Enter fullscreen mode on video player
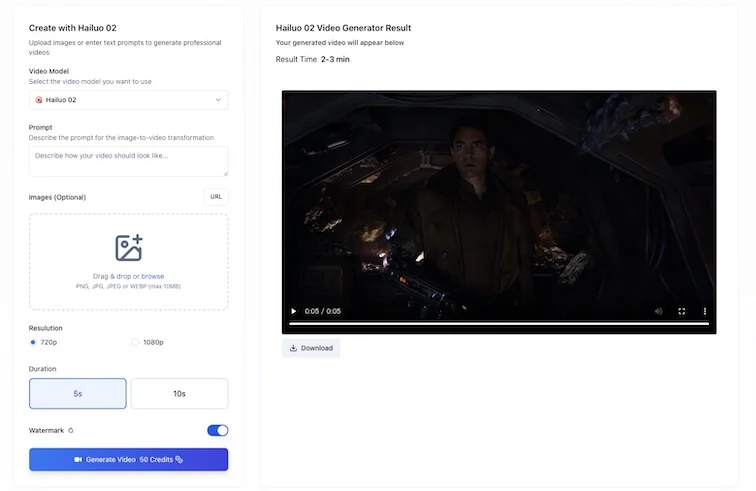The image size is (756, 491). (x=682, y=311)
